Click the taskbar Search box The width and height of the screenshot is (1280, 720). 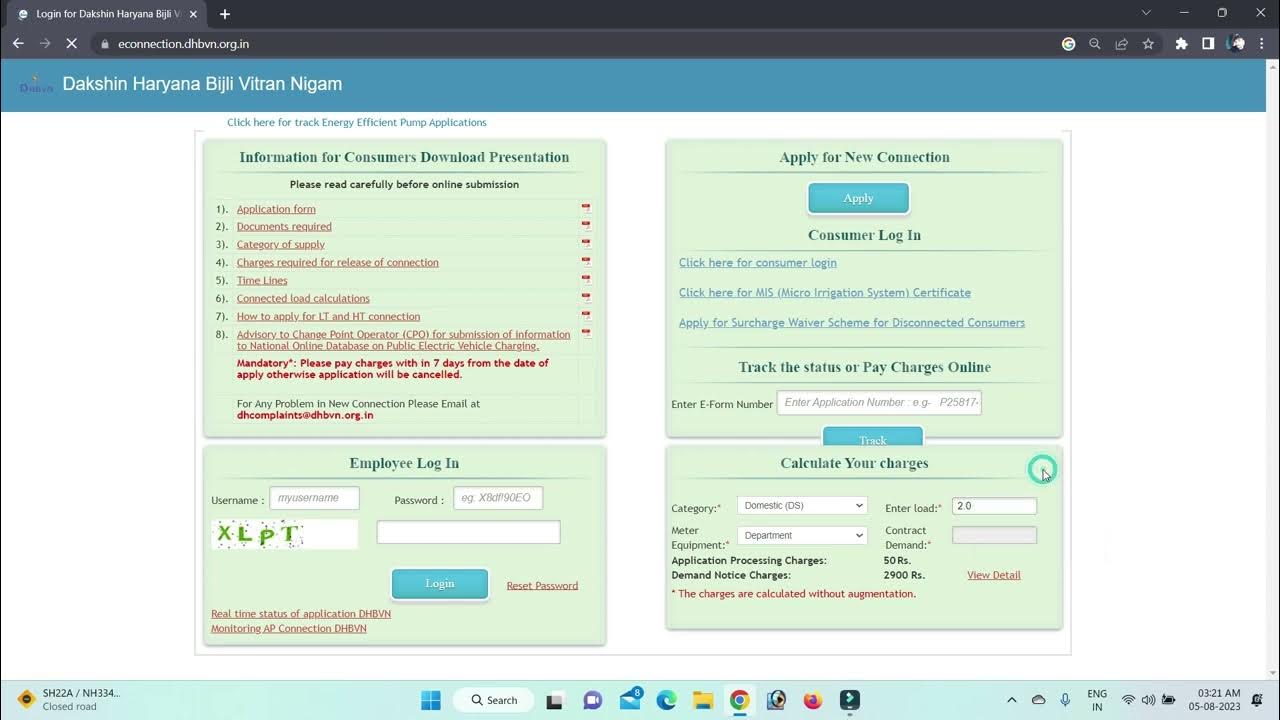495,700
